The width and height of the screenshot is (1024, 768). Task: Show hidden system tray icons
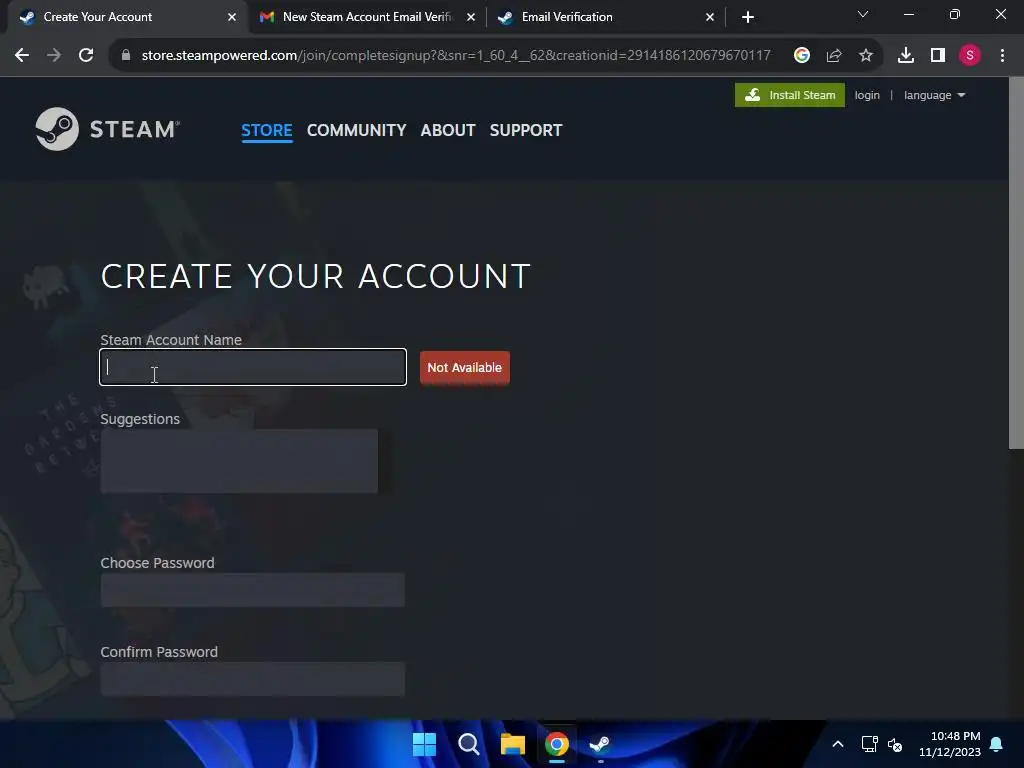tap(838, 744)
